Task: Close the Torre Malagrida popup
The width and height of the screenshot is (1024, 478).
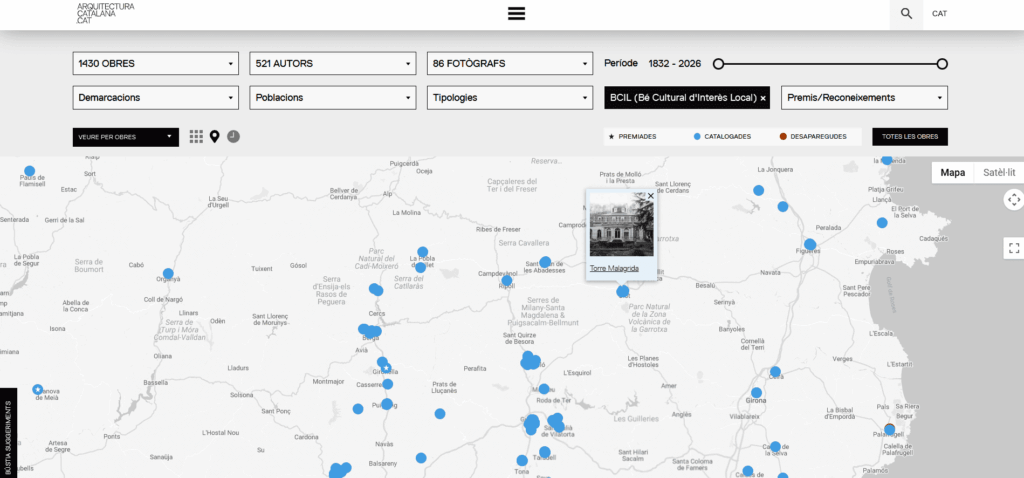Action: tap(650, 197)
